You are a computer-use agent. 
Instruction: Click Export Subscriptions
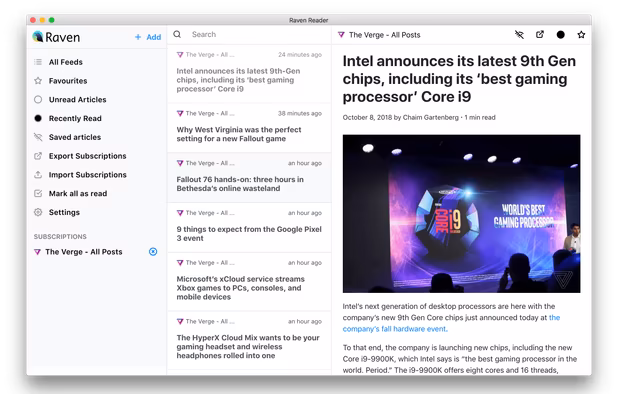coord(87,156)
